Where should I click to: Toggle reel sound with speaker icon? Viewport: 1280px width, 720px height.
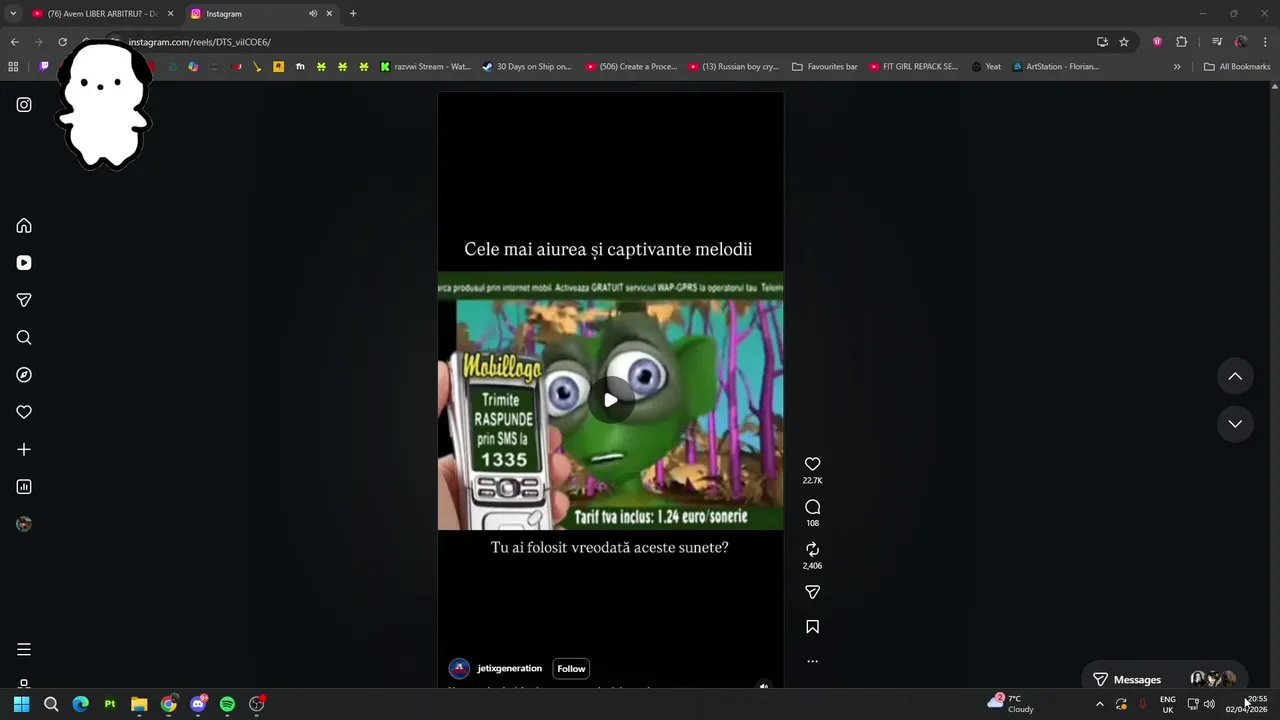[764, 686]
